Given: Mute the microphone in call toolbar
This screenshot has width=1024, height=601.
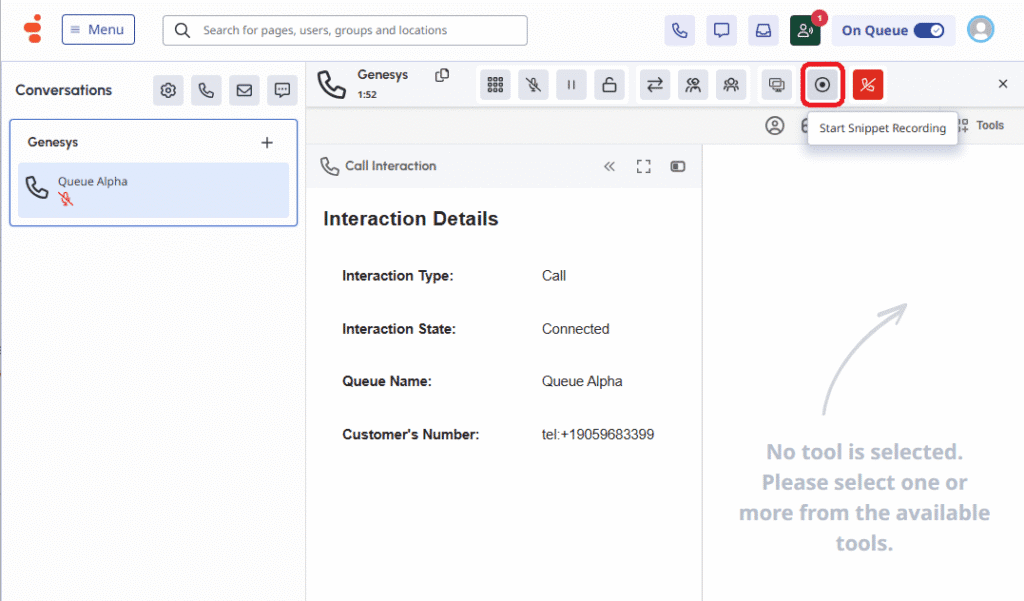Looking at the screenshot, I should (x=533, y=85).
